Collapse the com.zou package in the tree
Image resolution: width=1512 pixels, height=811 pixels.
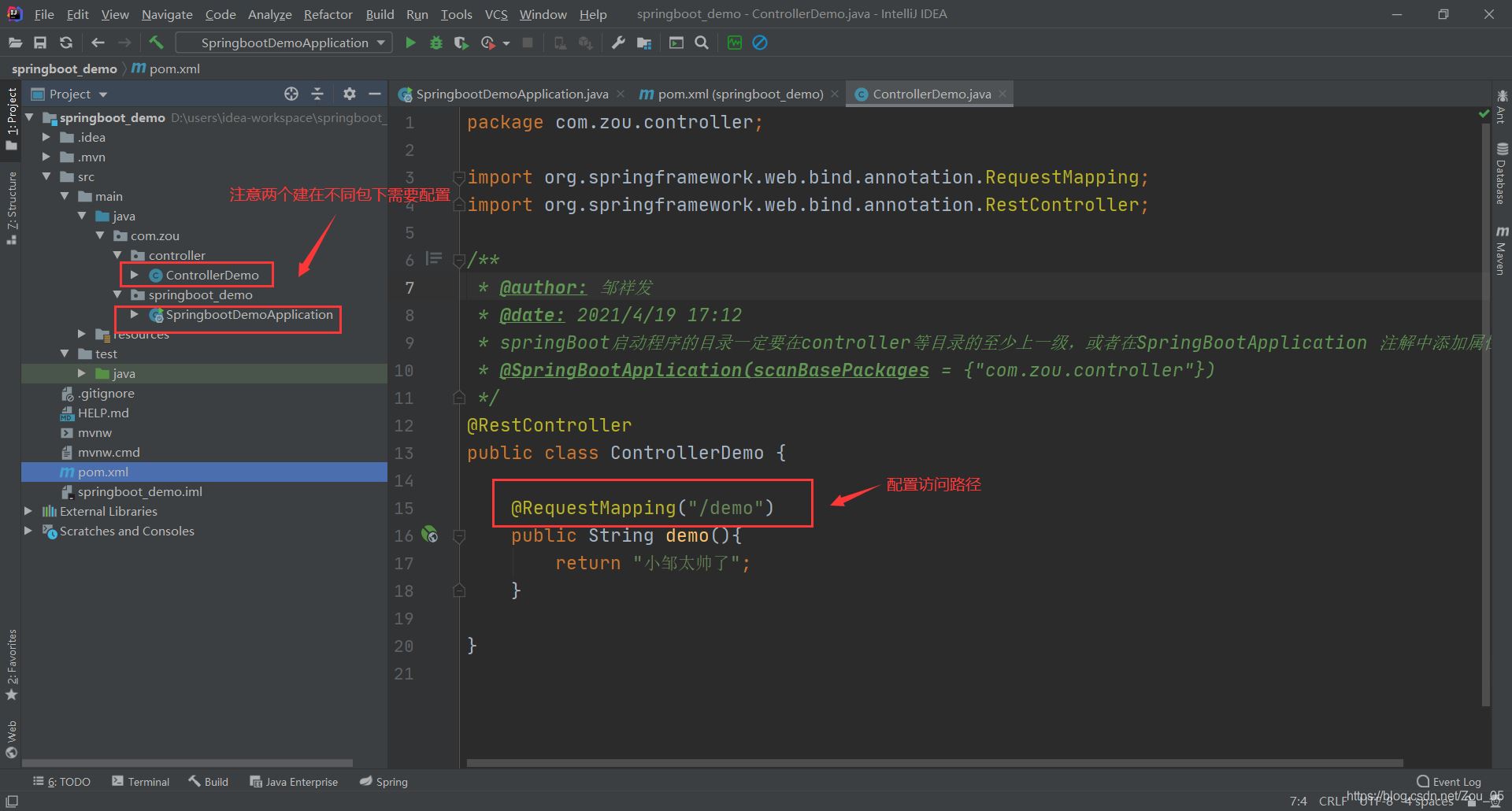[100, 235]
